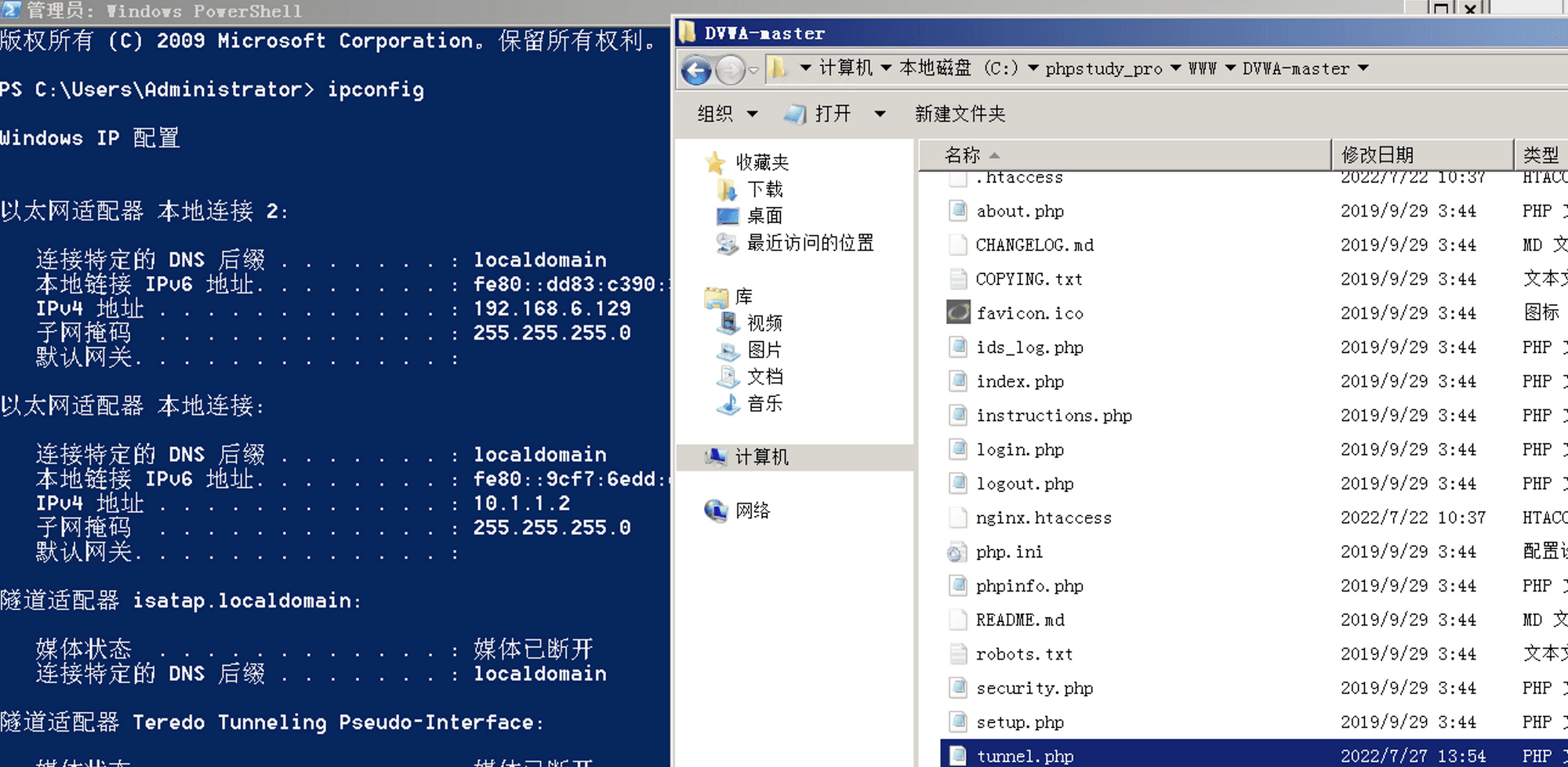
Task: Click phpstudy_pro in the address breadcrumb
Action: [x=1104, y=69]
